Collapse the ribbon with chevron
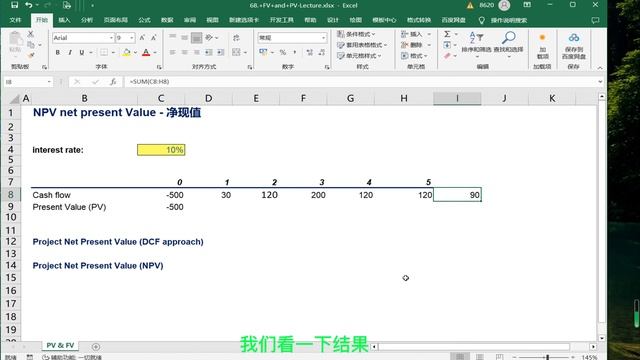Viewport: 640px width, 360px height. coord(600,68)
